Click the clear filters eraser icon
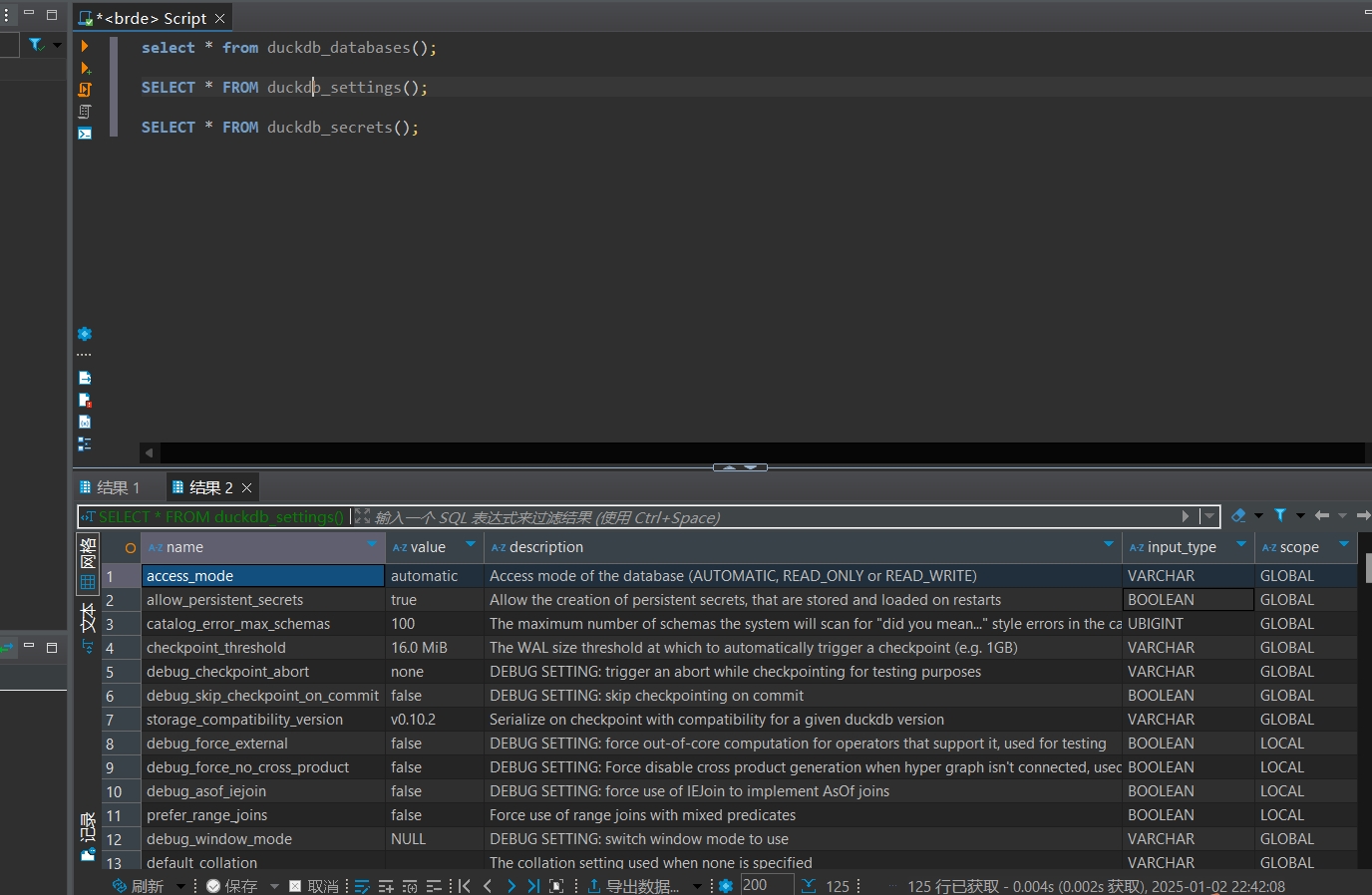1372x895 pixels. tap(1238, 515)
